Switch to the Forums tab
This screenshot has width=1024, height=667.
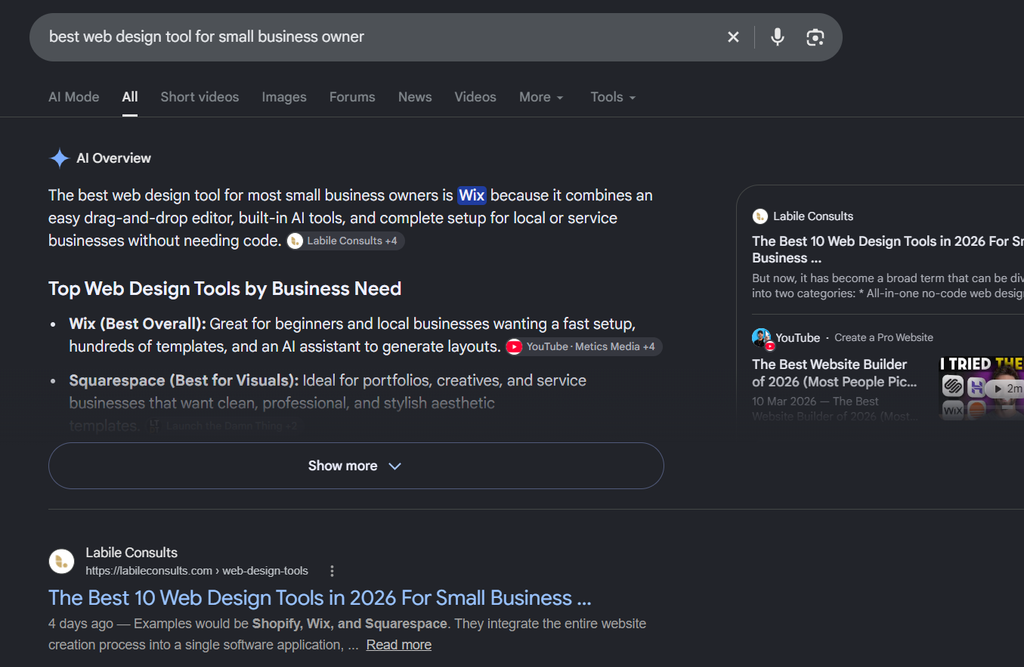click(x=352, y=97)
